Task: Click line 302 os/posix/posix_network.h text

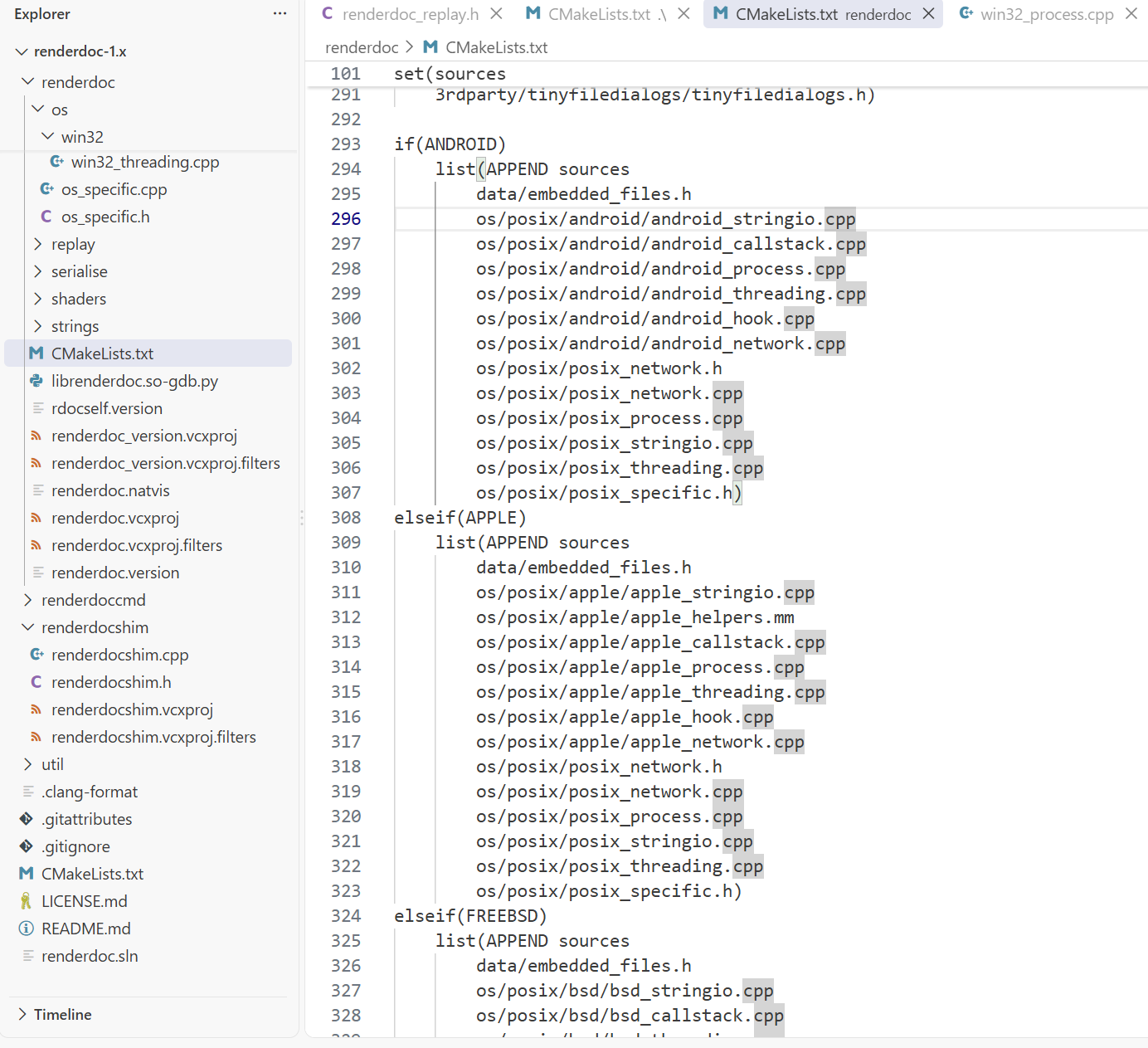Action: click(x=599, y=368)
